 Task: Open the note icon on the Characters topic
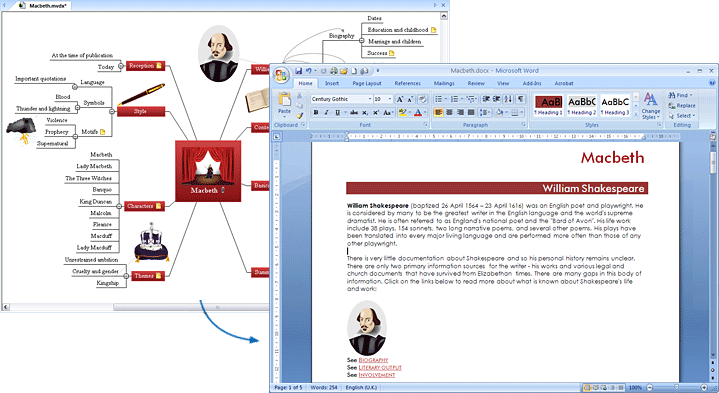[158, 206]
